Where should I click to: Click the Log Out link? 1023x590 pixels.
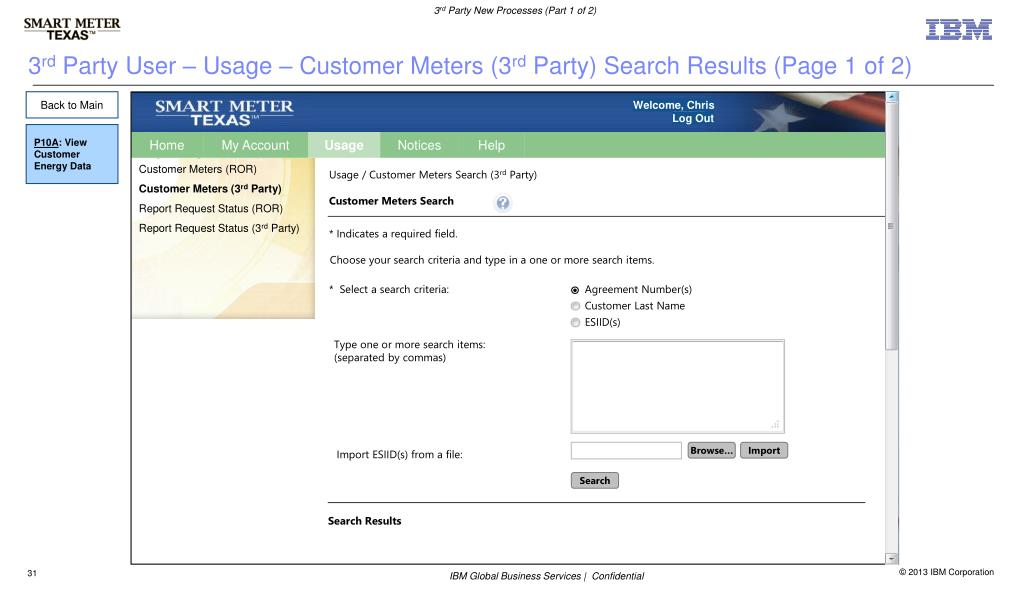693,118
